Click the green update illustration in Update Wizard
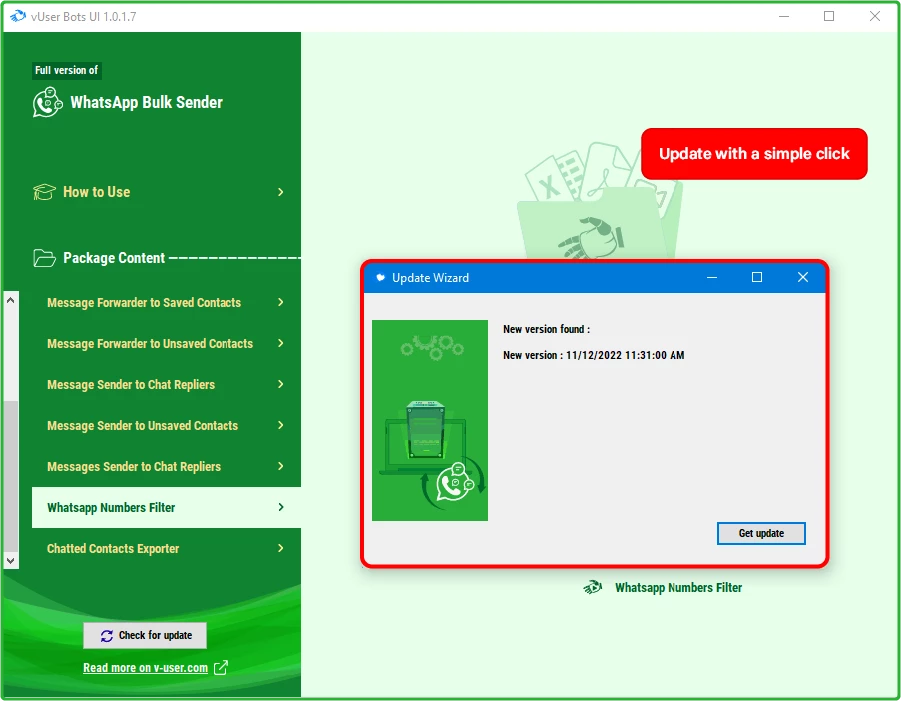Image resolution: width=901 pixels, height=701 pixels. pos(430,420)
